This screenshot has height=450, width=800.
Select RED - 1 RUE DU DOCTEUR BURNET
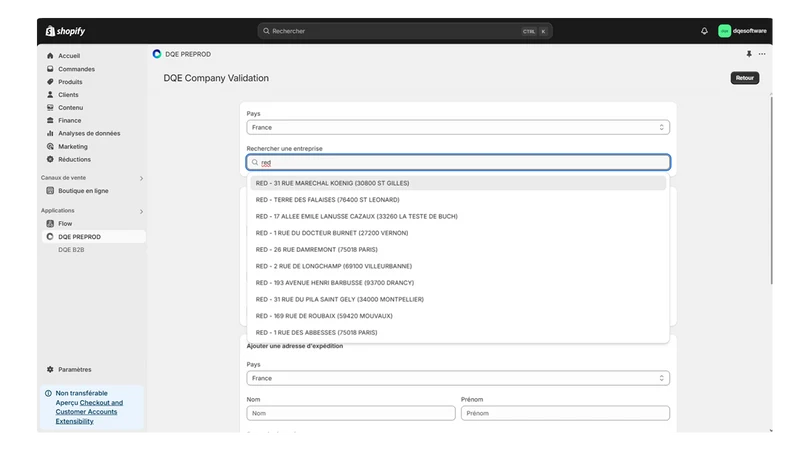click(458, 233)
